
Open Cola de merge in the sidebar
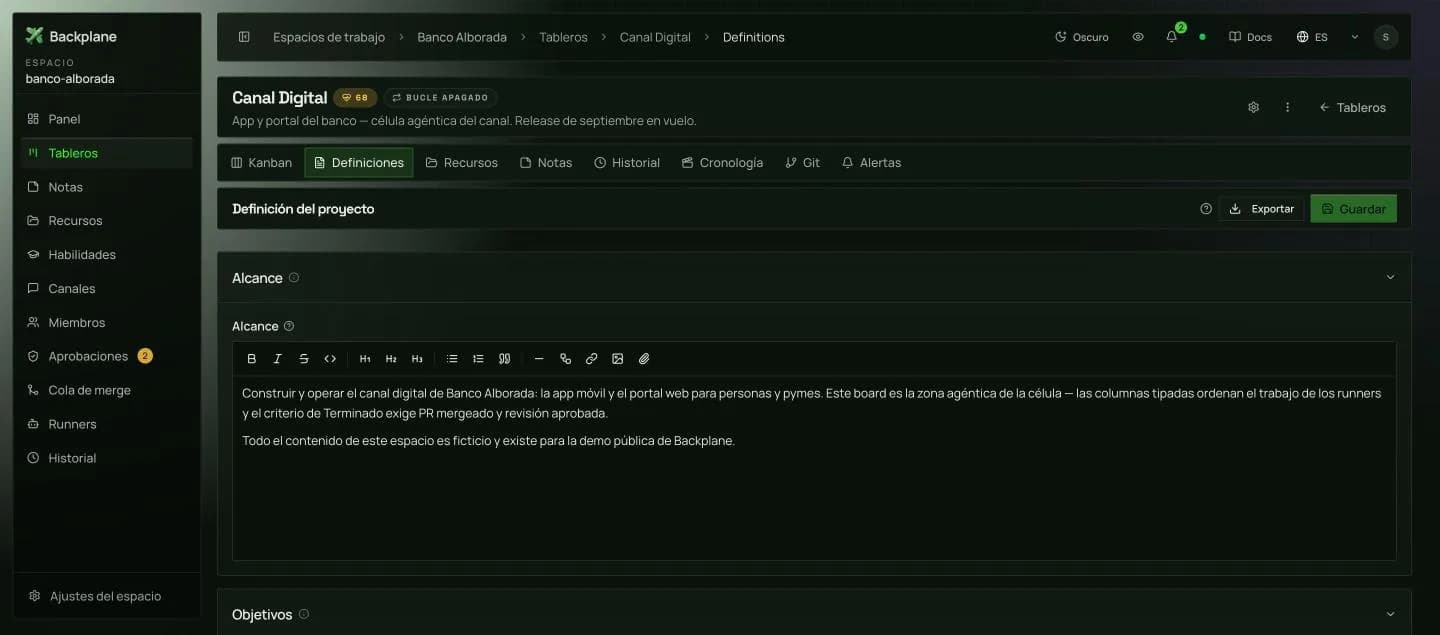tap(106, 390)
